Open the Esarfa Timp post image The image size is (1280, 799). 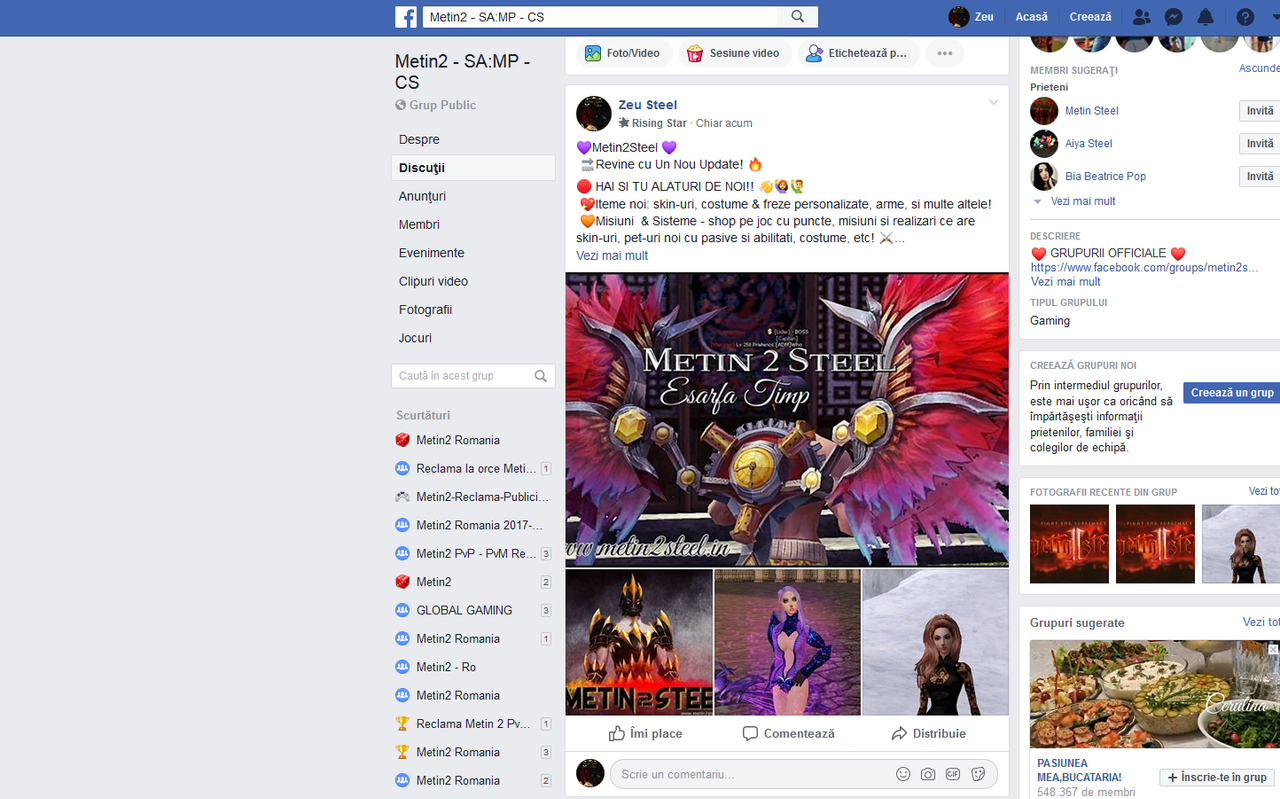787,418
